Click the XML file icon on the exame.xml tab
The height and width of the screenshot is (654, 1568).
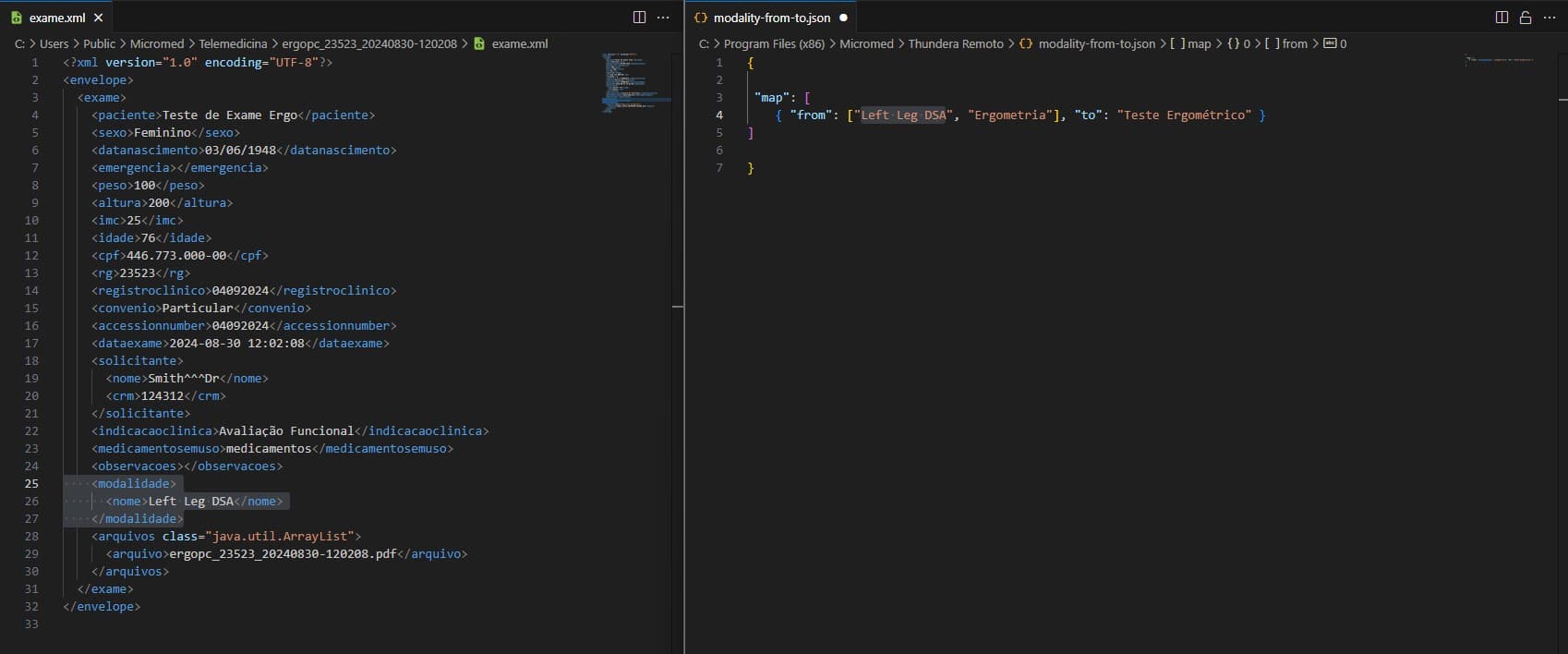16,18
